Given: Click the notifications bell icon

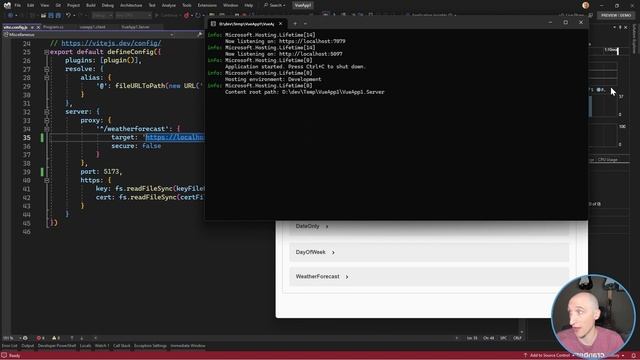Looking at the screenshot, I should click(634, 356).
